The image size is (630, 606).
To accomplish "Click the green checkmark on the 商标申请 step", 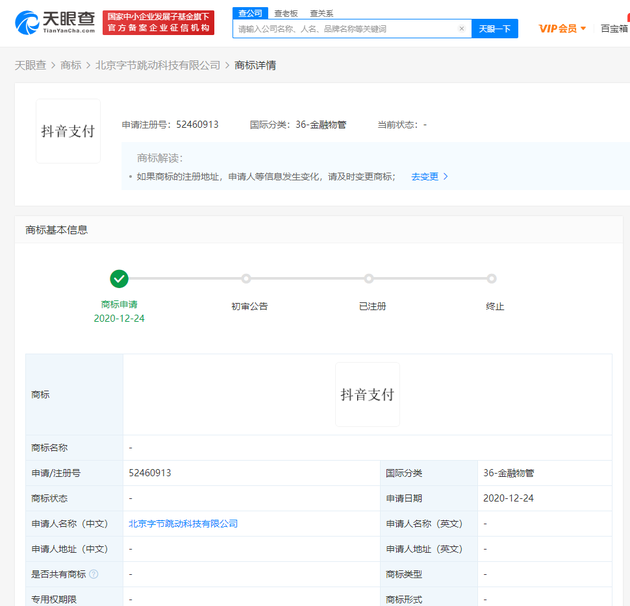I will tap(119, 278).
